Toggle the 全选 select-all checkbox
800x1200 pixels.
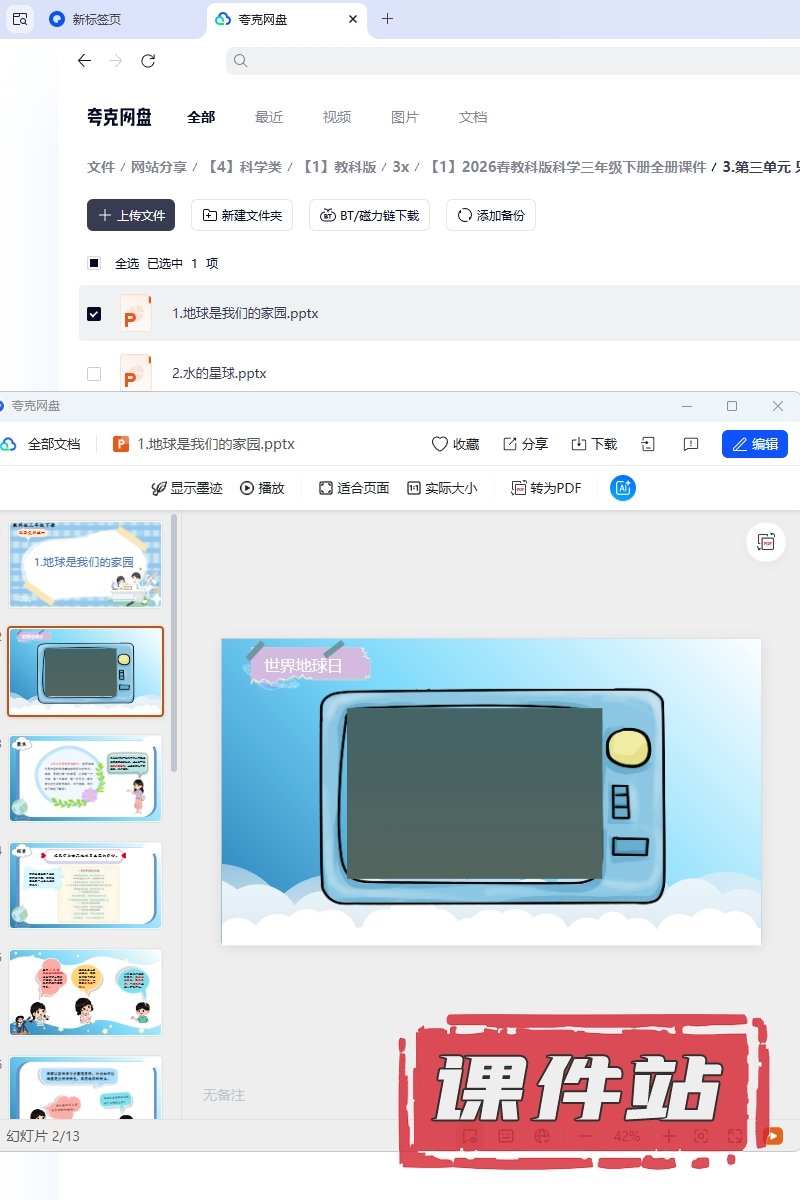tap(94, 263)
